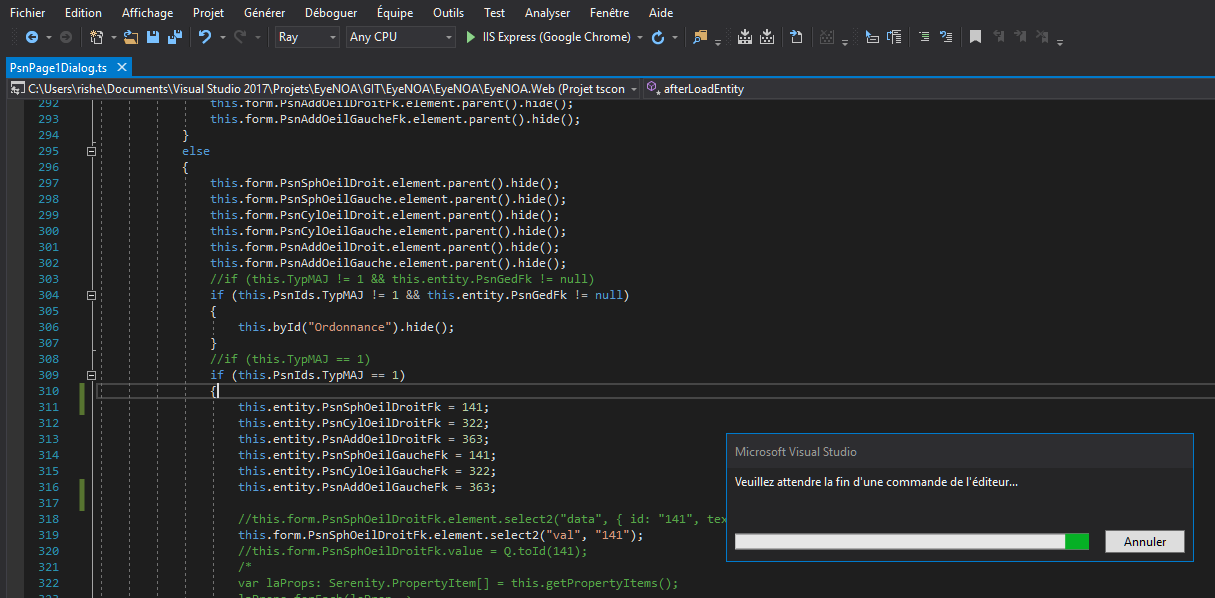Screen dimensions: 1215x598
Task: Undo the last edit using the toolbar
Action: pyautogui.click(x=206, y=37)
